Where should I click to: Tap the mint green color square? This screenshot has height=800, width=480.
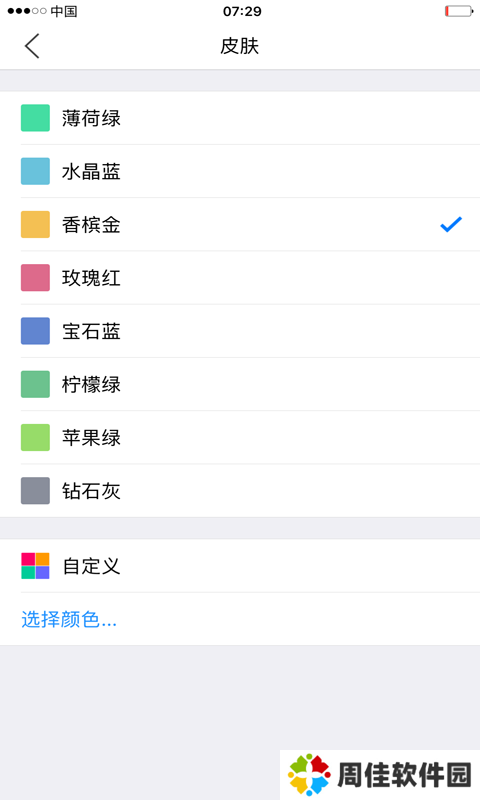pyautogui.click(x=35, y=118)
